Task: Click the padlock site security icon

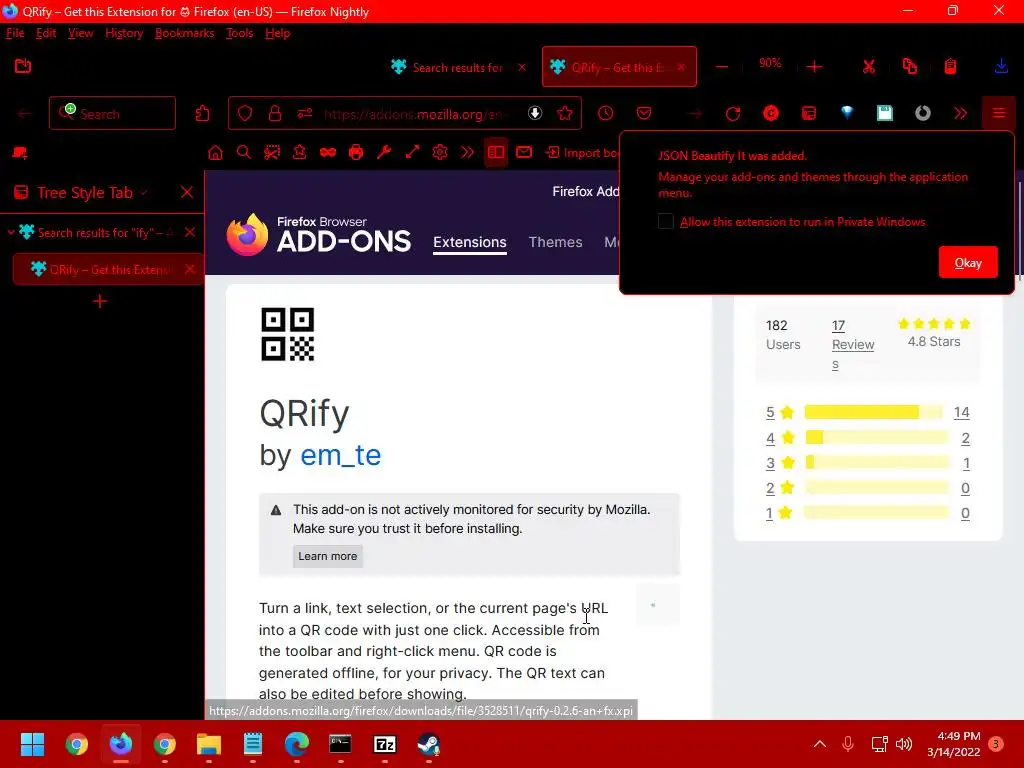Action: (x=275, y=114)
